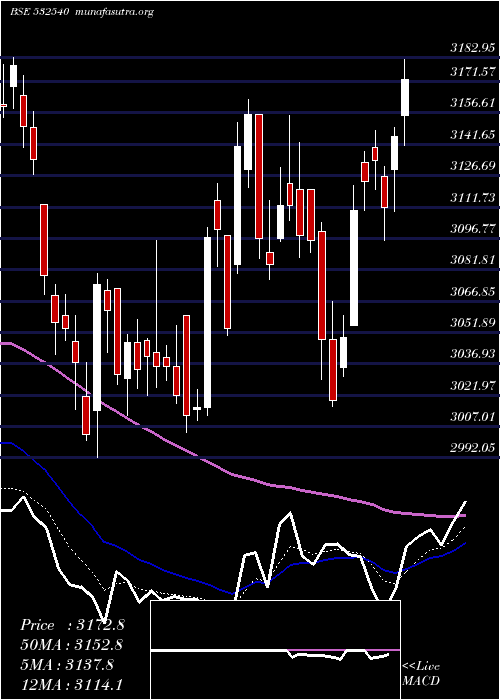Select the 3051.89 price level label
Screen dimensions: 500x700
coord(473,322)
